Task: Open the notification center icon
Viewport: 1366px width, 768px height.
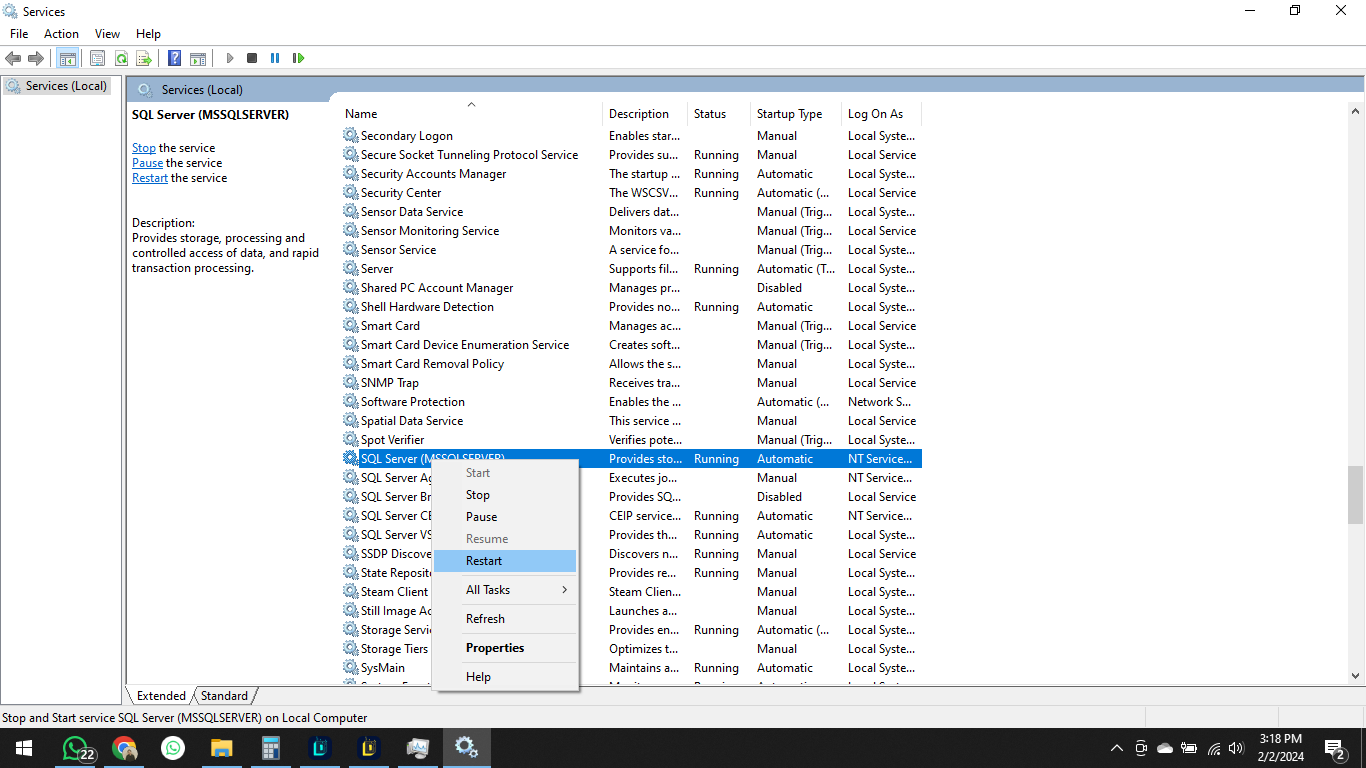Action: pyautogui.click(x=1335, y=747)
